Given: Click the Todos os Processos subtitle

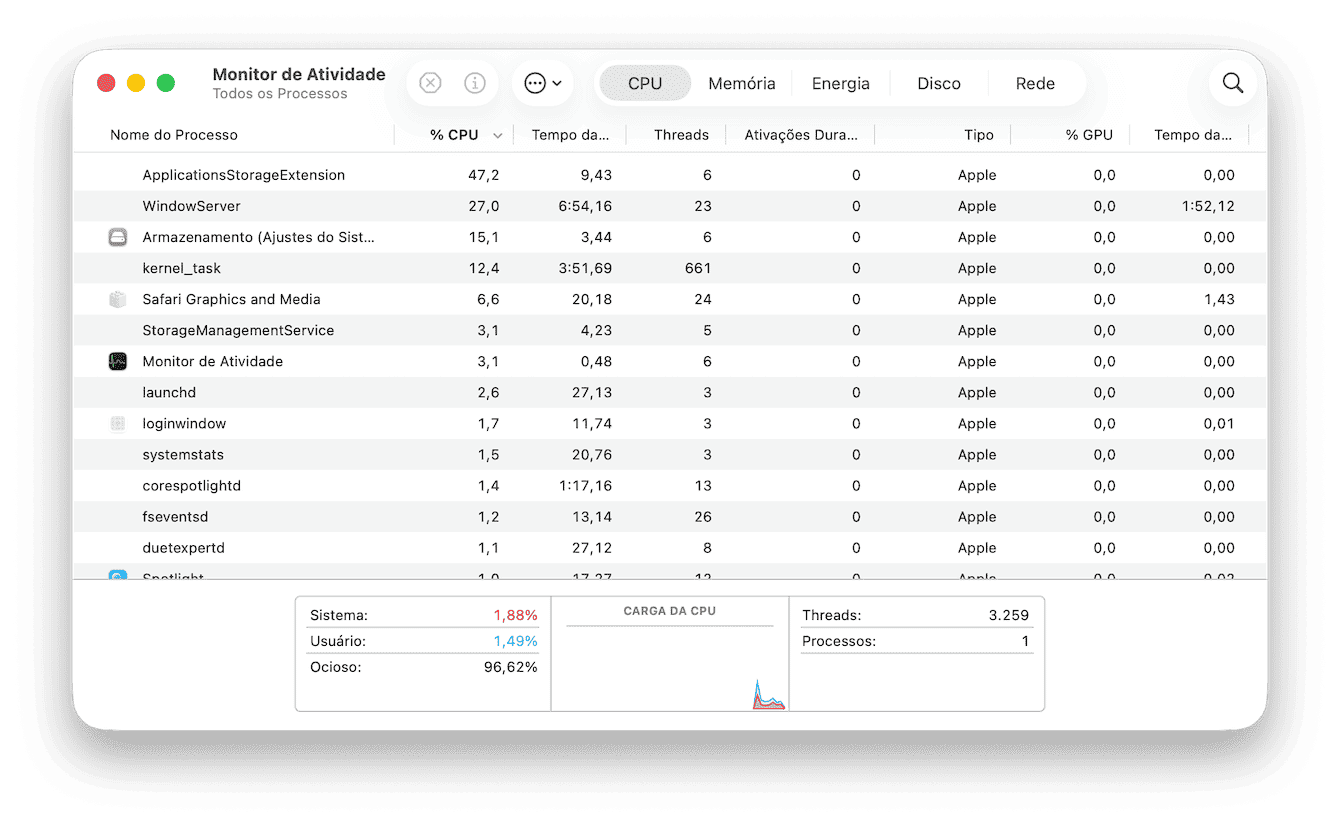Looking at the screenshot, I should point(280,94).
